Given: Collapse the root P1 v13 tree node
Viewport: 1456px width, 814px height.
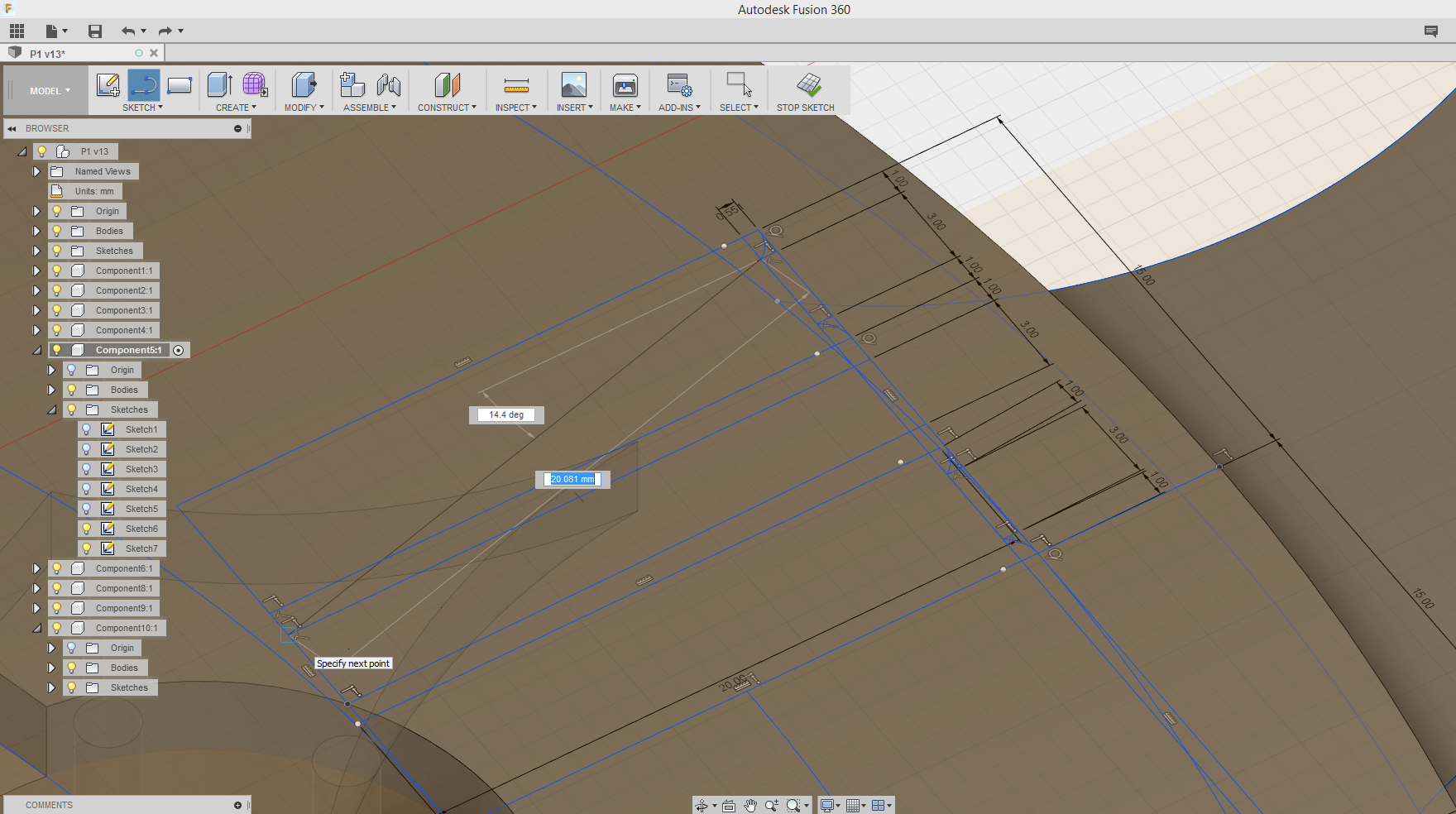Looking at the screenshot, I should point(22,151).
